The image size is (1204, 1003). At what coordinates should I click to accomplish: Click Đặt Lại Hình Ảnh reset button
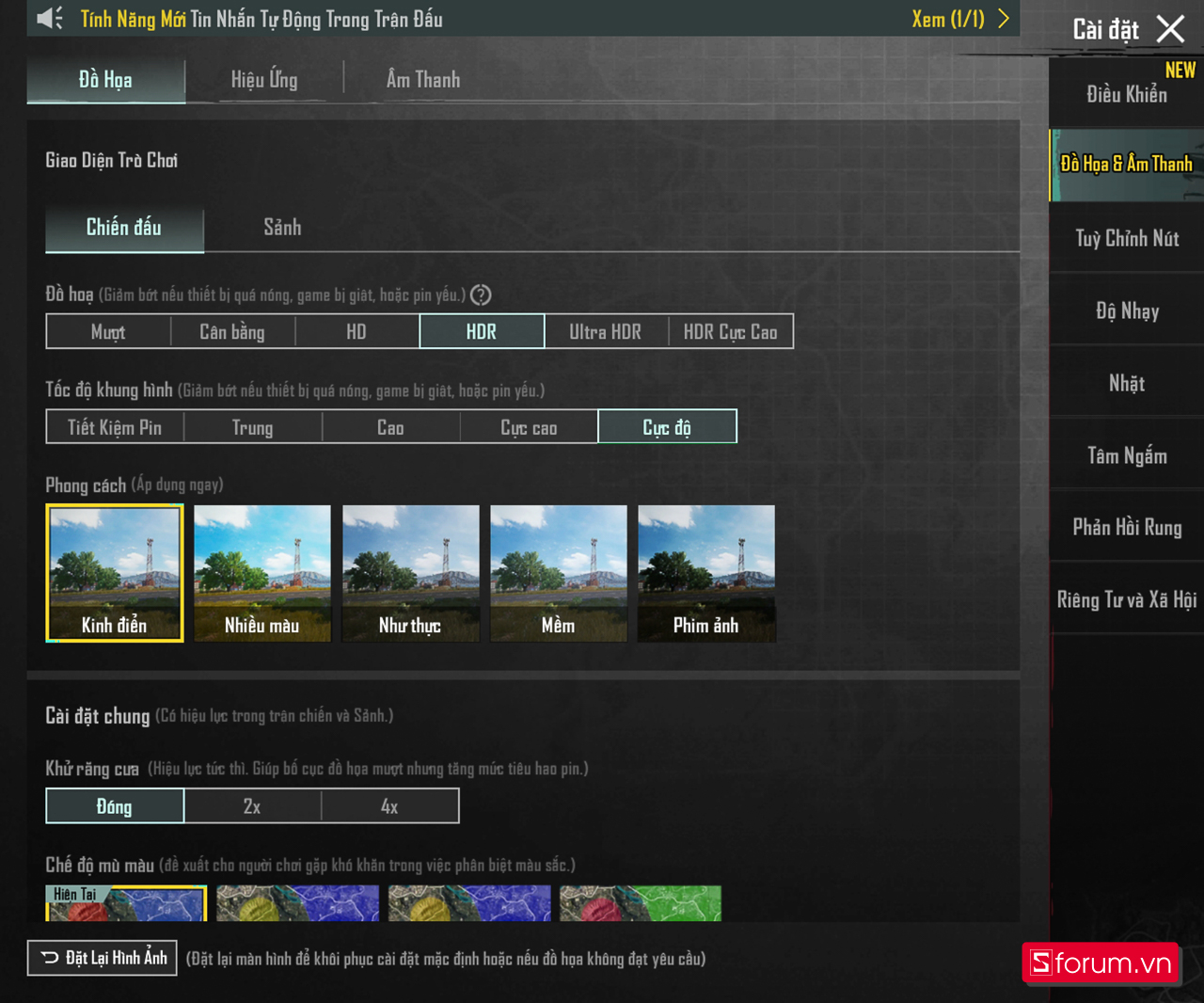point(103,959)
